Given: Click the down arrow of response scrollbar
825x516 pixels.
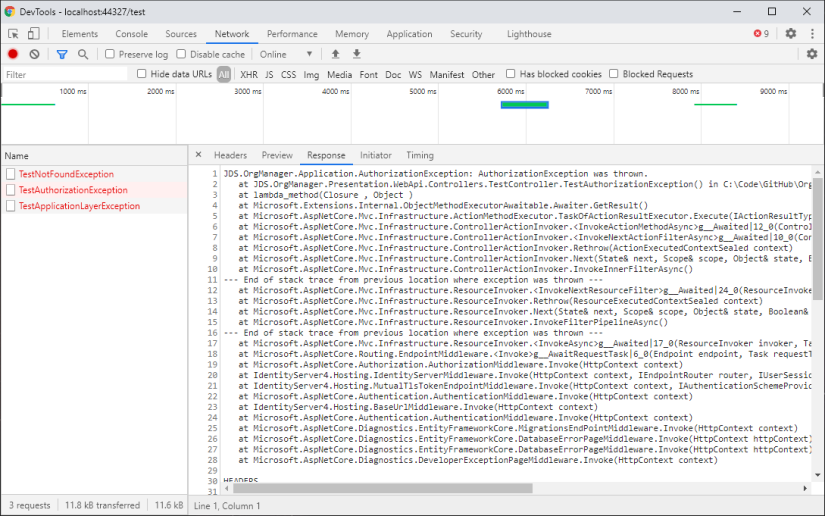Looking at the screenshot, I should click(x=817, y=475).
